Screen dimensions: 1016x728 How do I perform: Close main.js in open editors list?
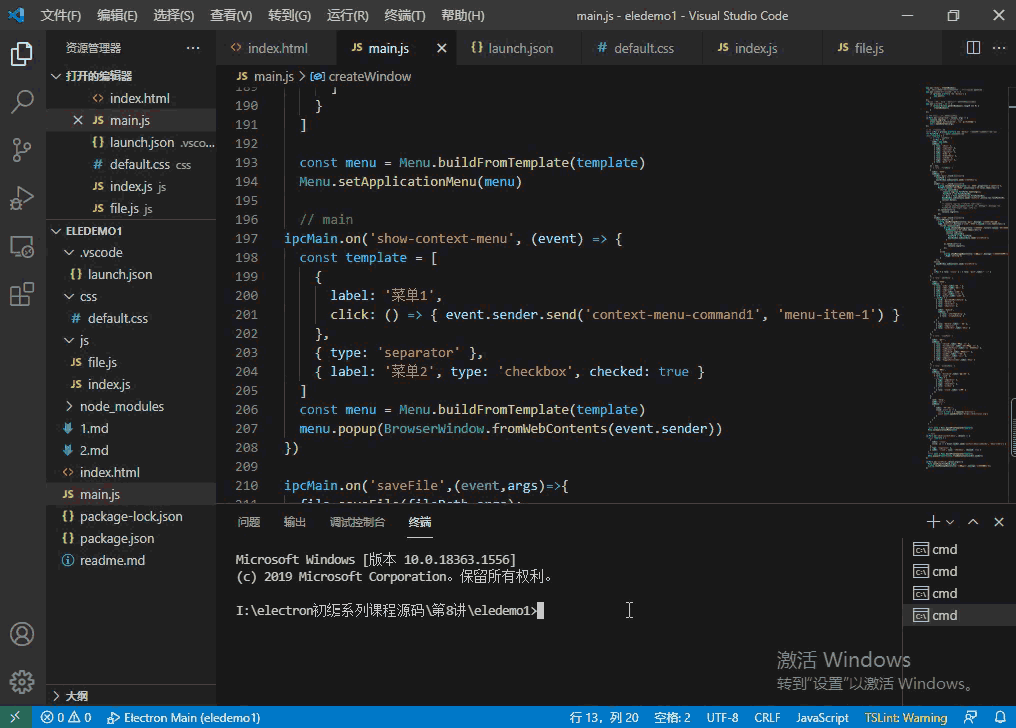point(78,120)
